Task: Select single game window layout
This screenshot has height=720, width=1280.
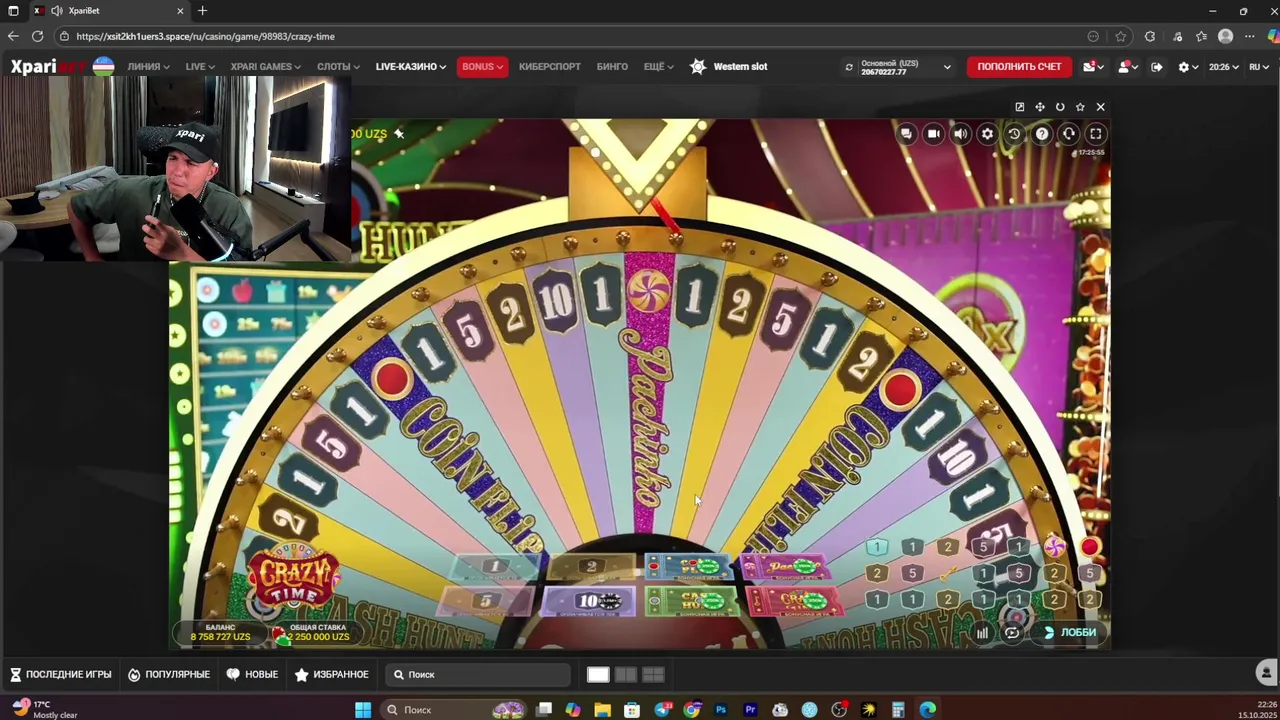Action: click(597, 675)
